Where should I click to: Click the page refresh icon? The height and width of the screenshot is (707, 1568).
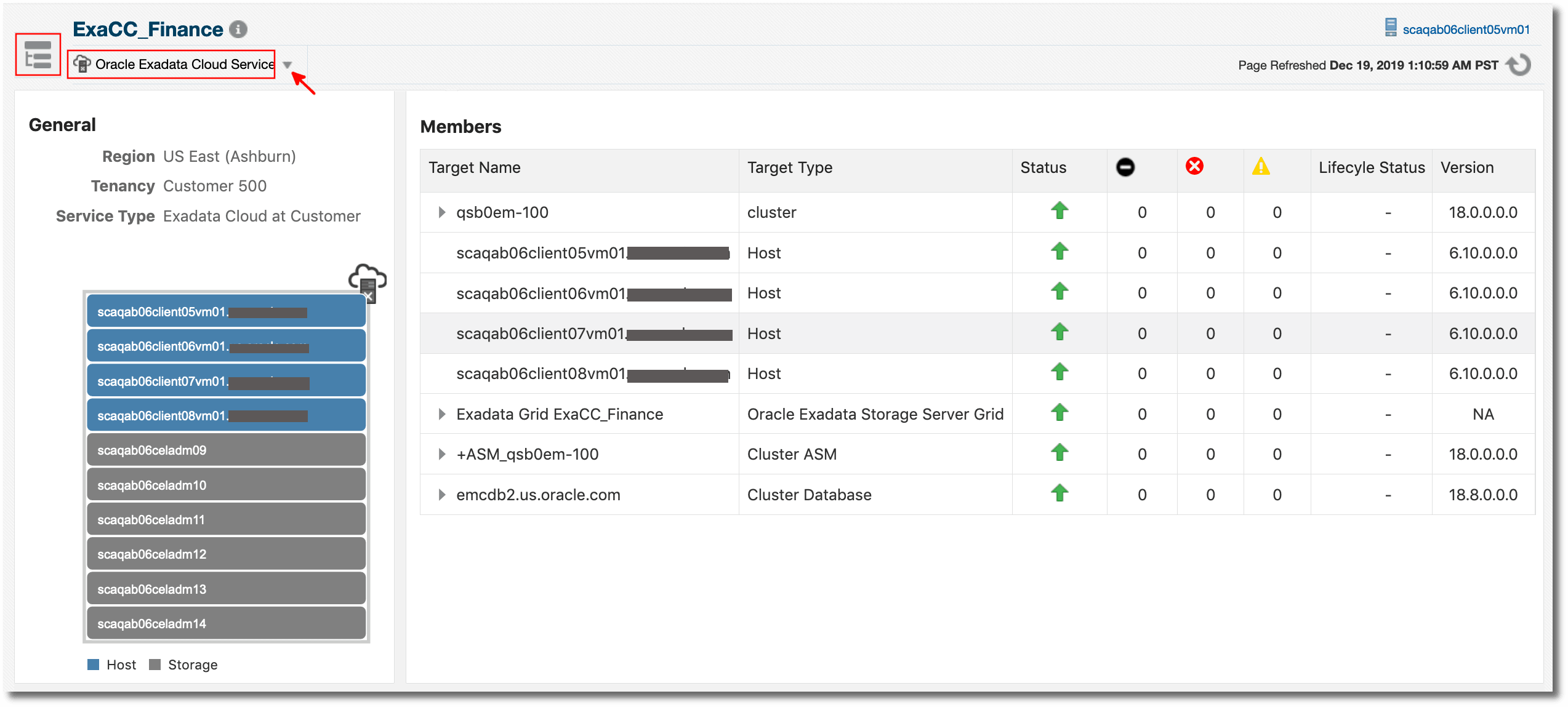1518,64
